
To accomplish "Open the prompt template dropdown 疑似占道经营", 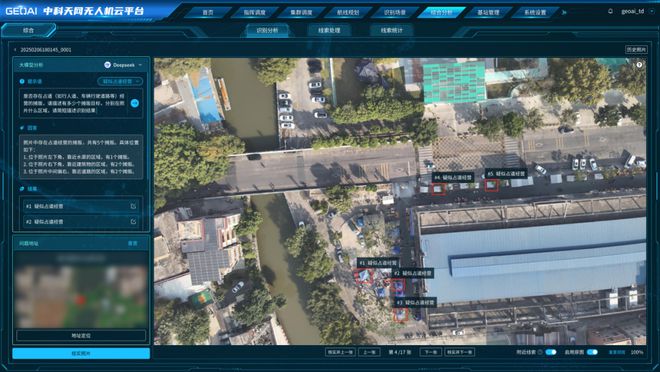I will 120,81.
